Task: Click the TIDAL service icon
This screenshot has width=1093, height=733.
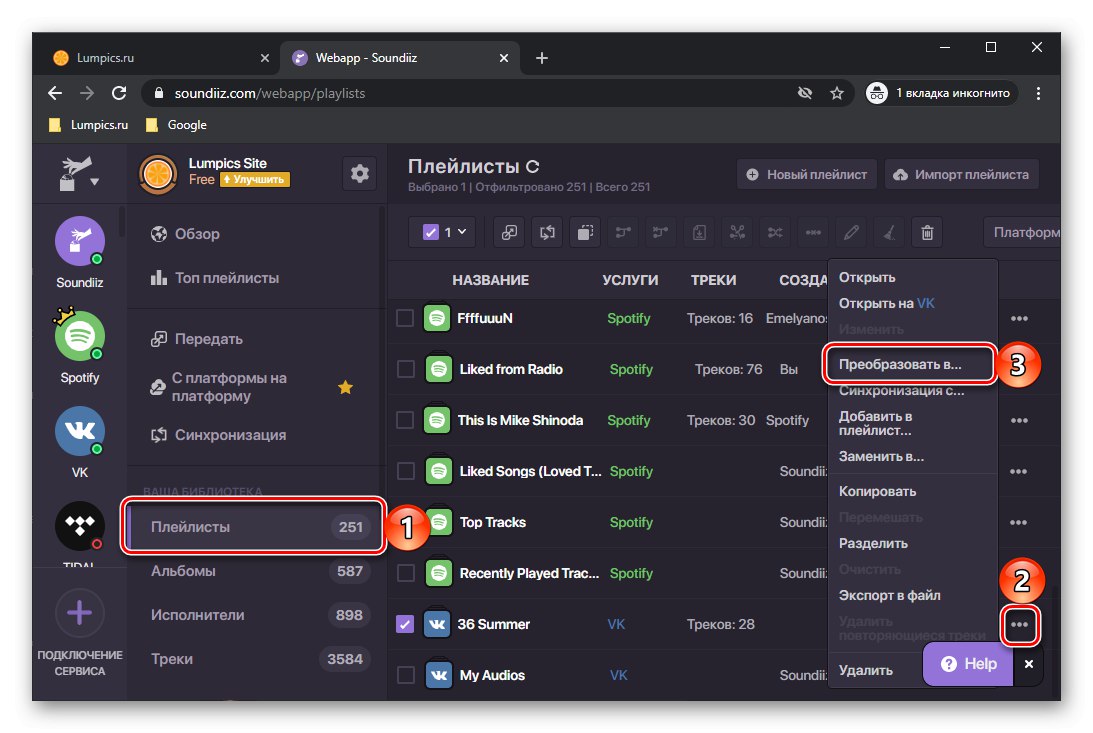Action: 80,525
